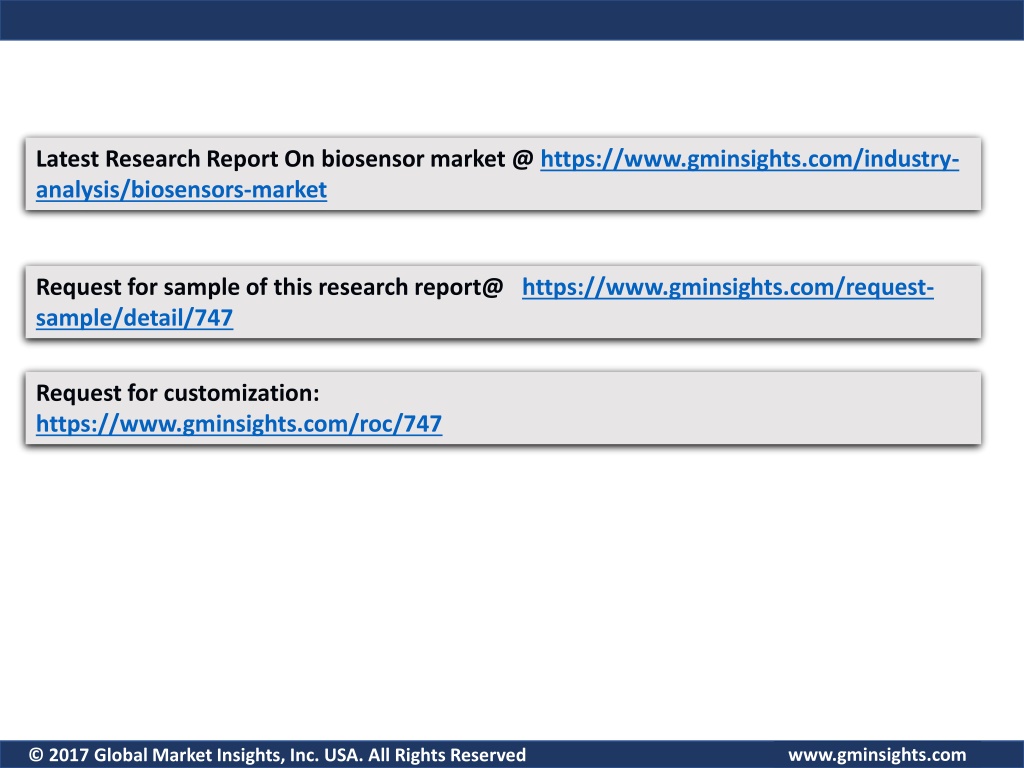The height and width of the screenshot is (768, 1024).
Task: Click 'Request for customization:' text
Action: pos(178,393)
